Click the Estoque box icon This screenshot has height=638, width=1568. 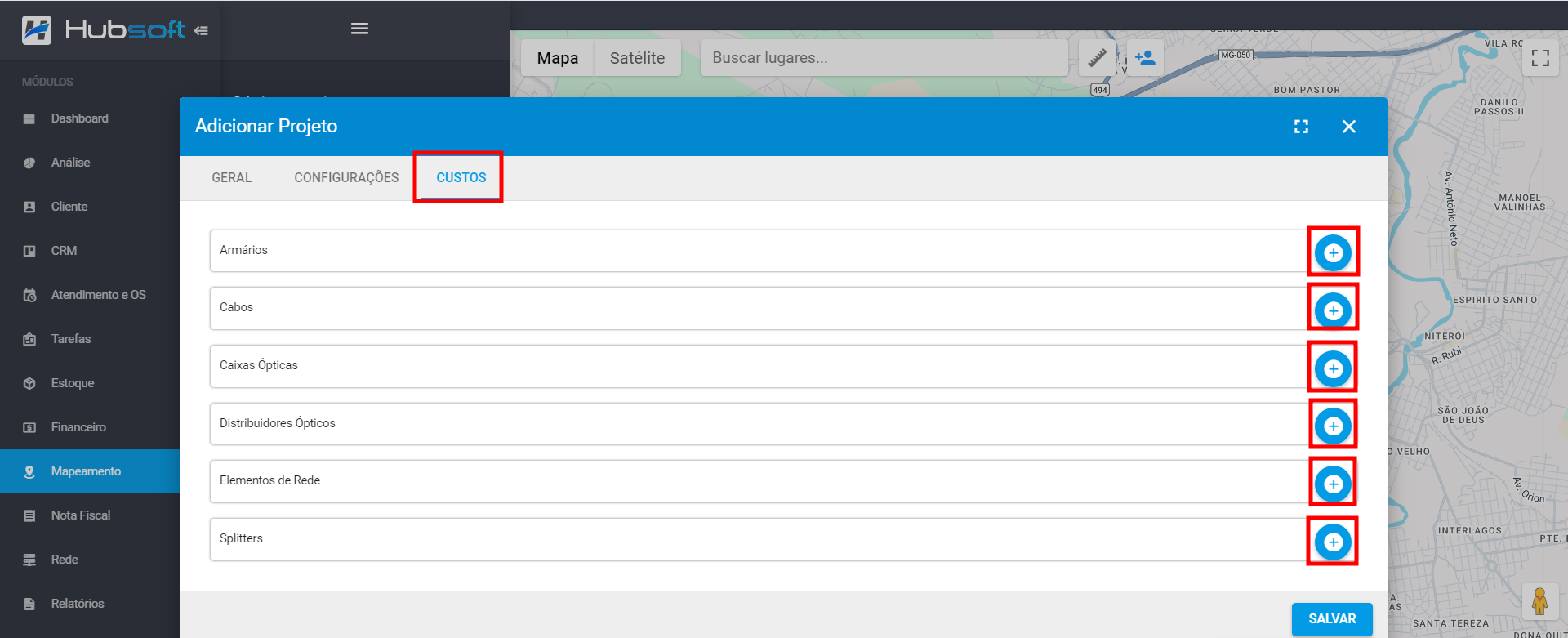29,384
